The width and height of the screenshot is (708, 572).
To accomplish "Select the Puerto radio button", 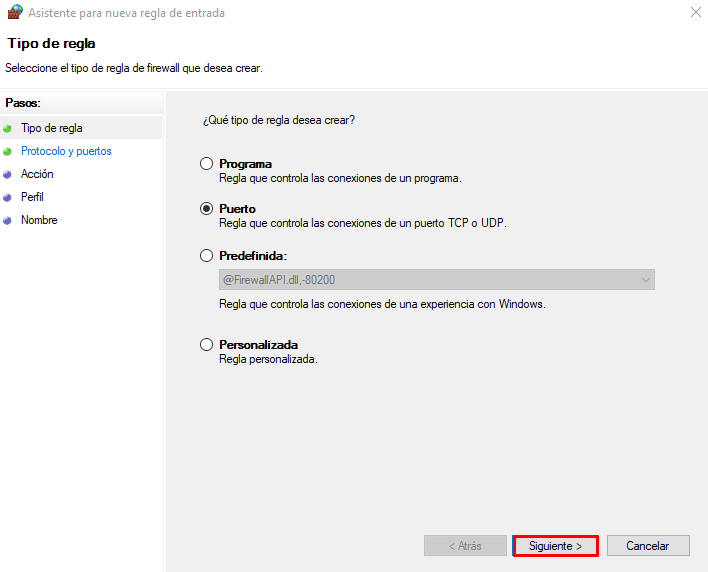I will pyautogui.click(x=207, y=209).
